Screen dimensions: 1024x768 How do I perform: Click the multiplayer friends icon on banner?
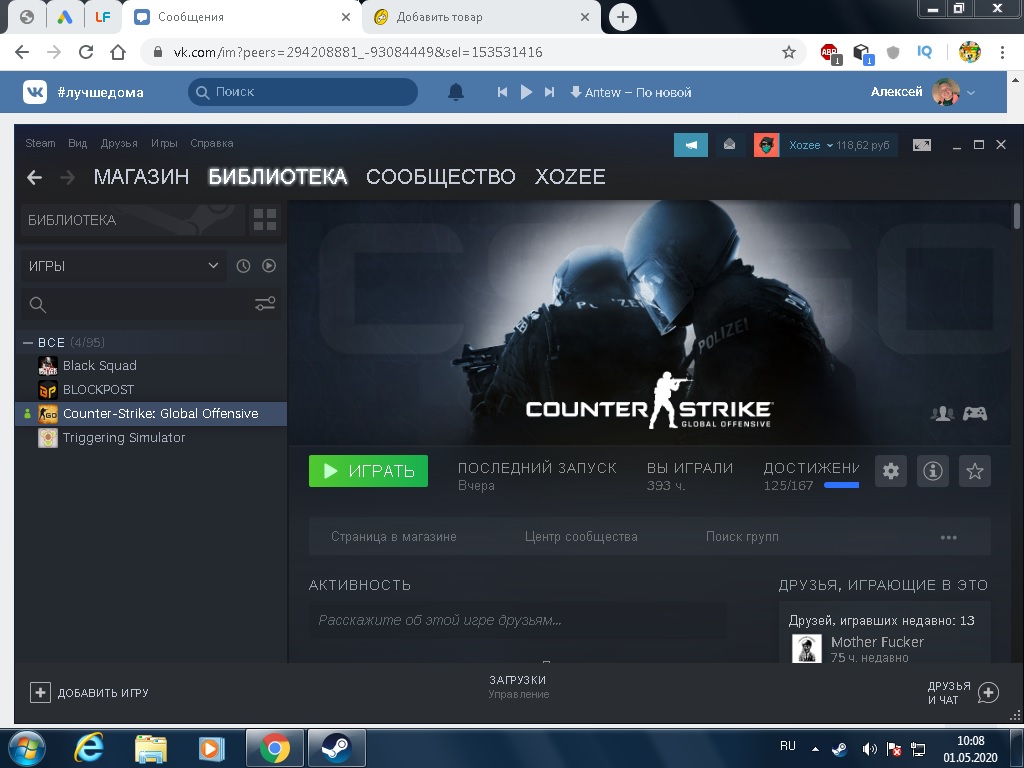tap(942, 413)
